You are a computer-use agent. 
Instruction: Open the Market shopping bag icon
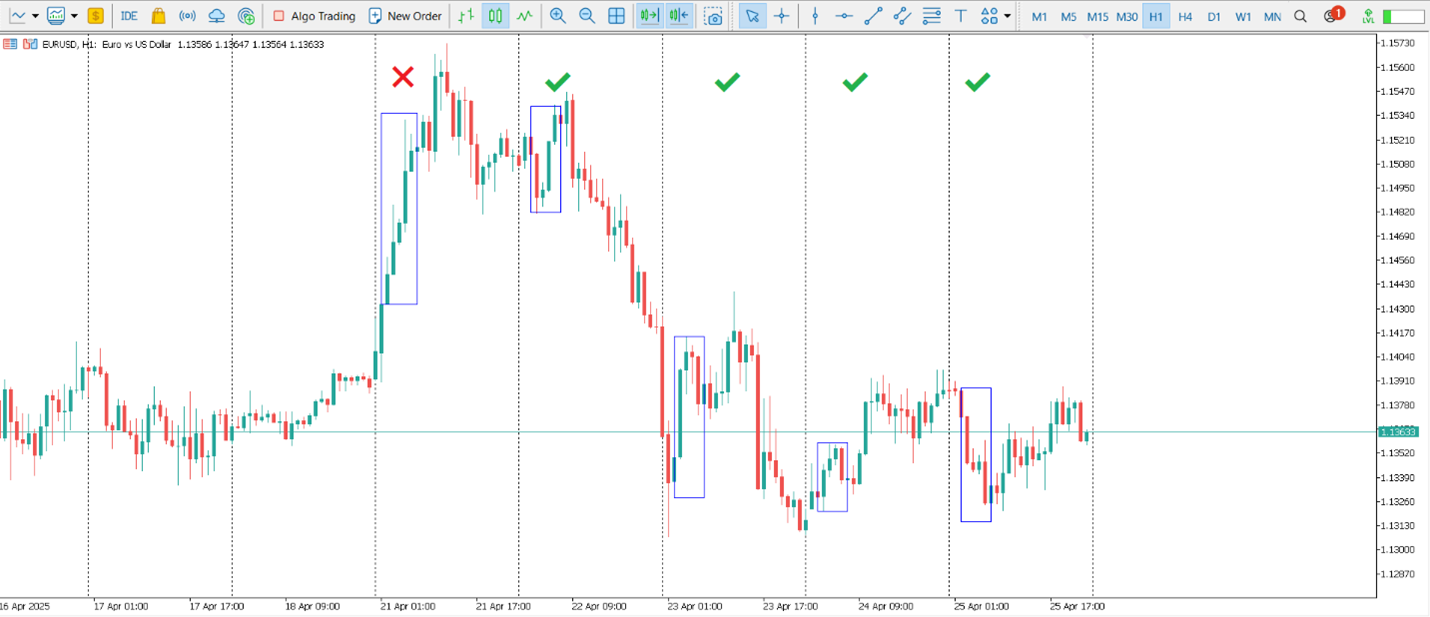pos(158,16)
